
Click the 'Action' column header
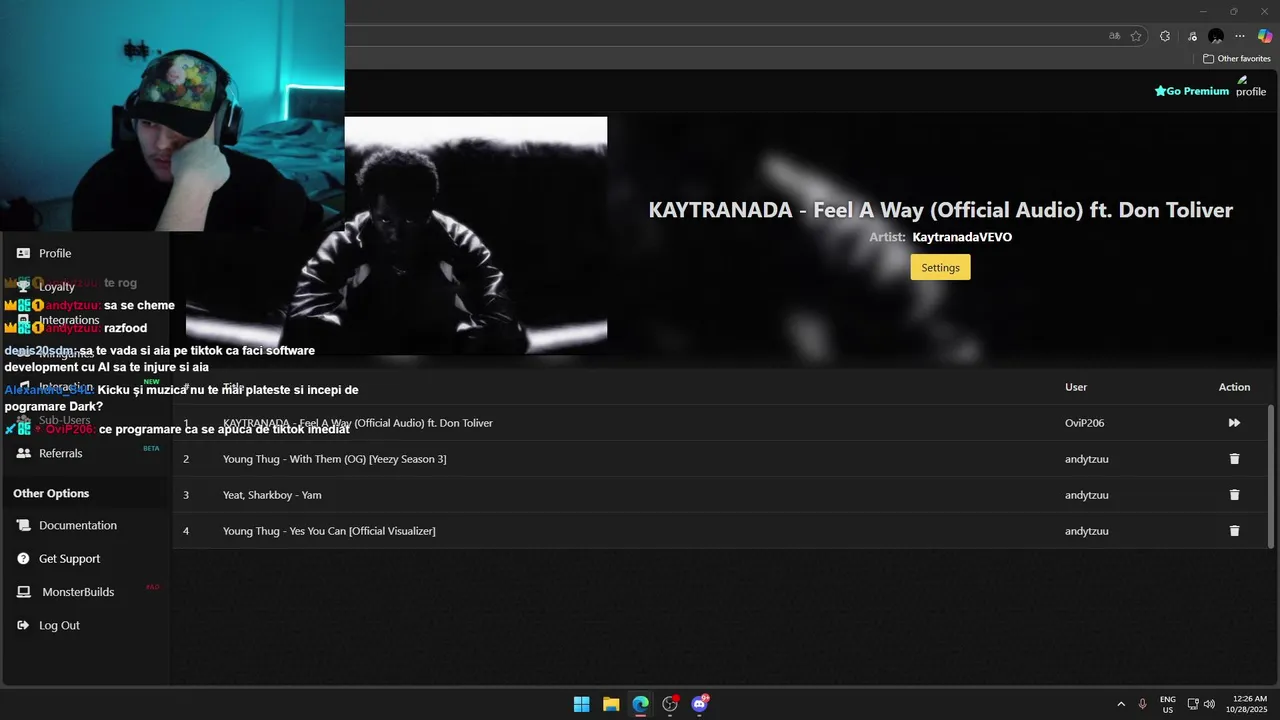click(1234, 387)
